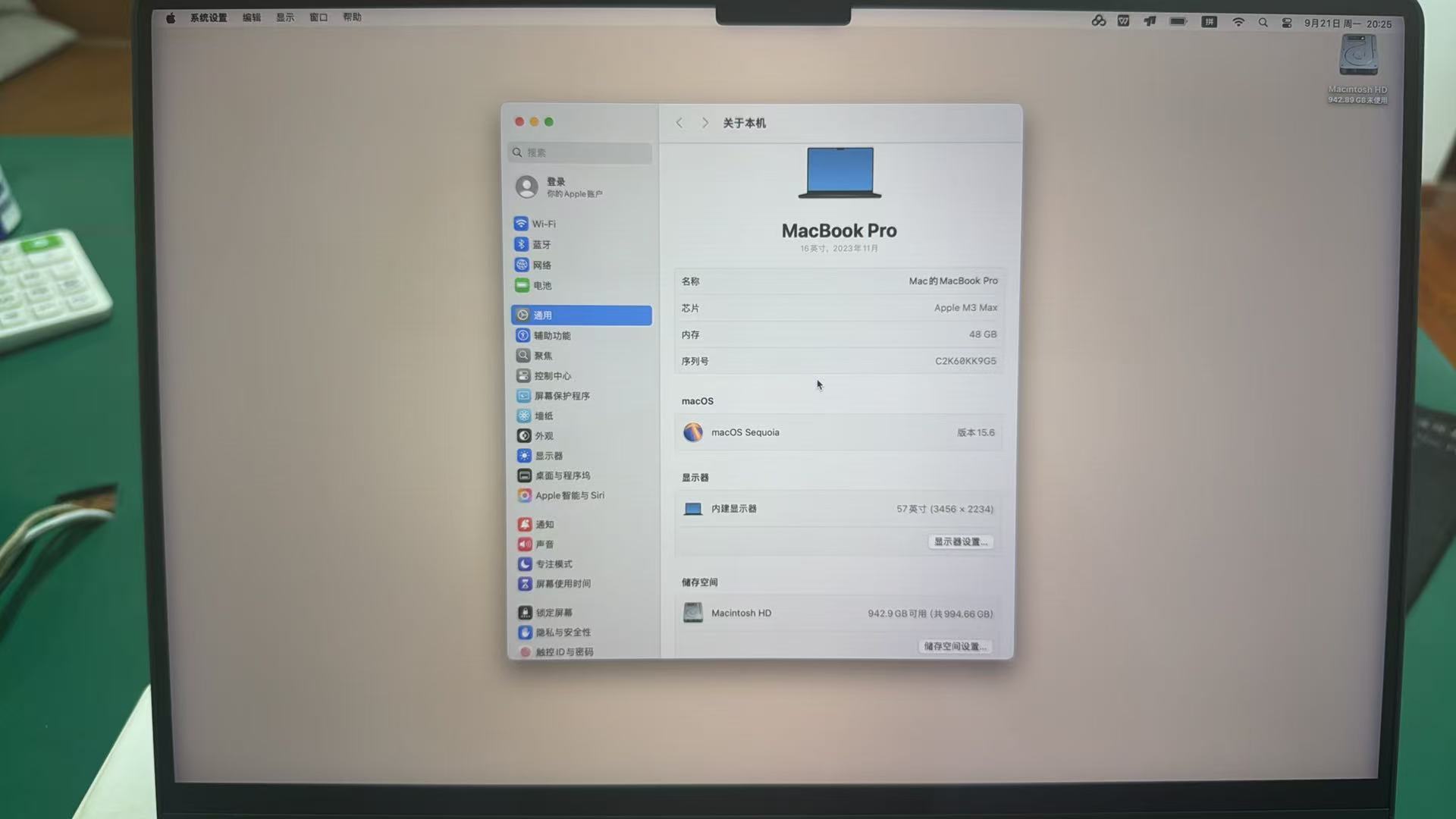Open the 帮助 menu

(x=352, y=17)
